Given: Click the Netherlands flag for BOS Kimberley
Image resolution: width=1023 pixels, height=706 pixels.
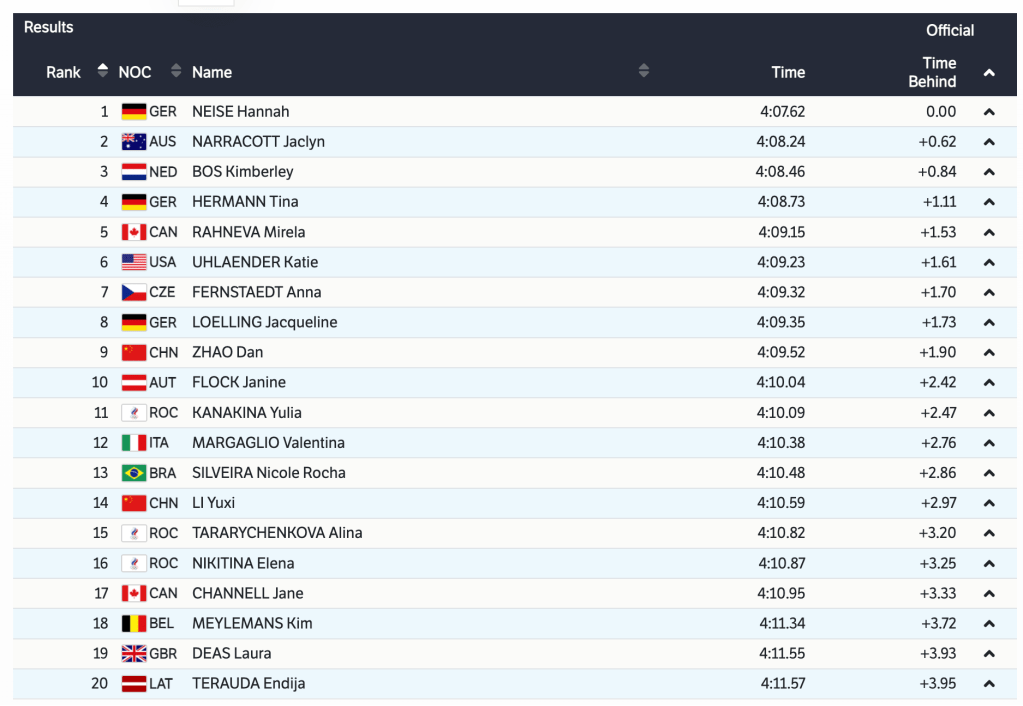Looking at the screenshot, I should (x=134, y=172).
